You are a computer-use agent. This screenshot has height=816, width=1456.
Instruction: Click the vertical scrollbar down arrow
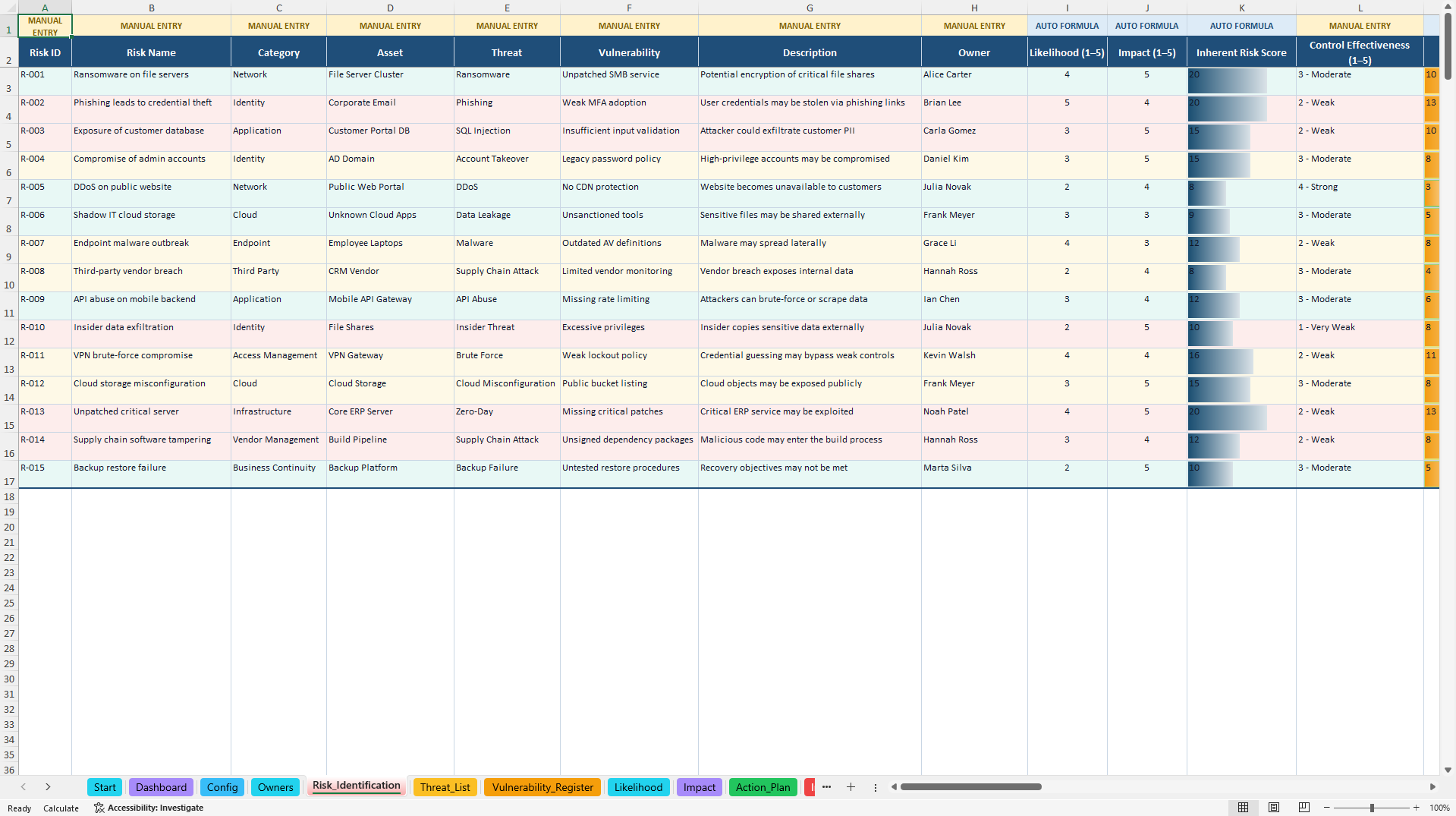click(1448, 770)
